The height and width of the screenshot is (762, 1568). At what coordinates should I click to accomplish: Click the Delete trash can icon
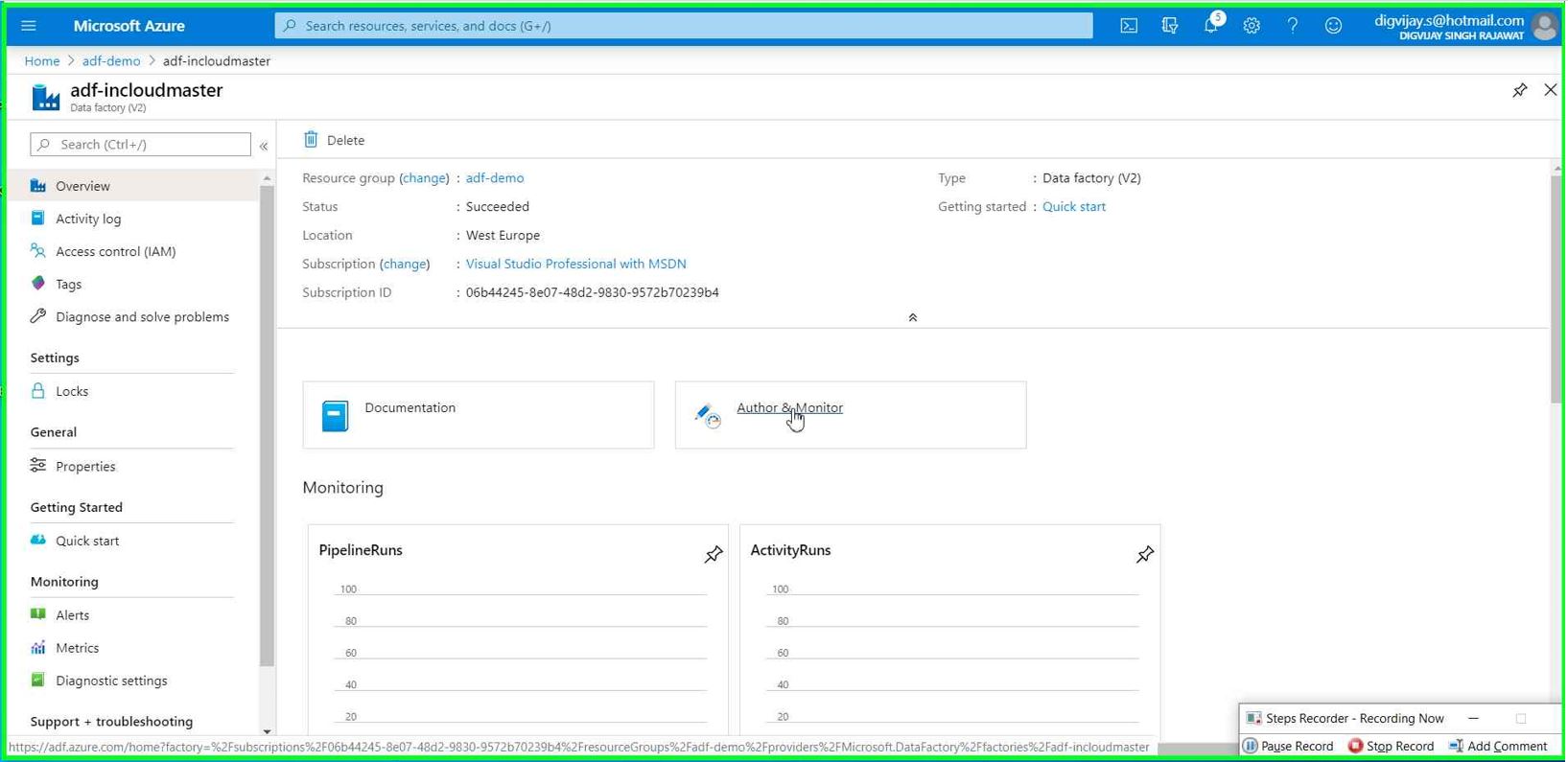click(x=311, y=140)
